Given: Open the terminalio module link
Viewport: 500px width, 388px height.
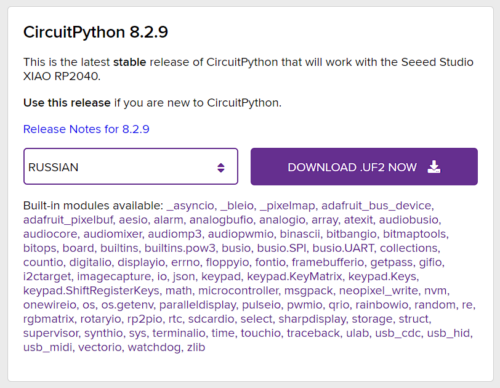Looking at the screenshot, I should pos(179,333).
